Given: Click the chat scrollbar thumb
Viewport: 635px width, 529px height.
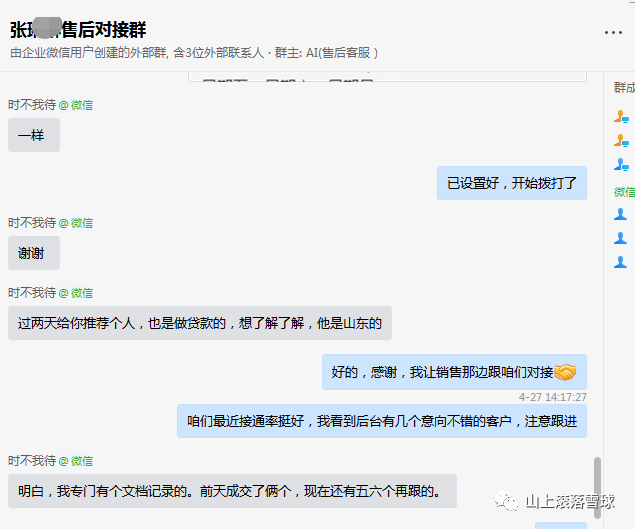Looking at the screenshot, I should (597, 488).
